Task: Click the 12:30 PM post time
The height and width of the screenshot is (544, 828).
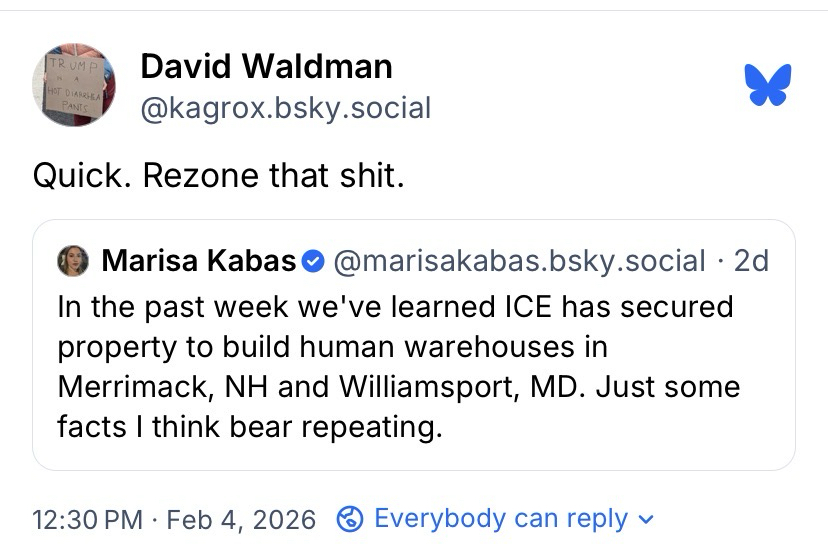Action: (x=90, y=520)
